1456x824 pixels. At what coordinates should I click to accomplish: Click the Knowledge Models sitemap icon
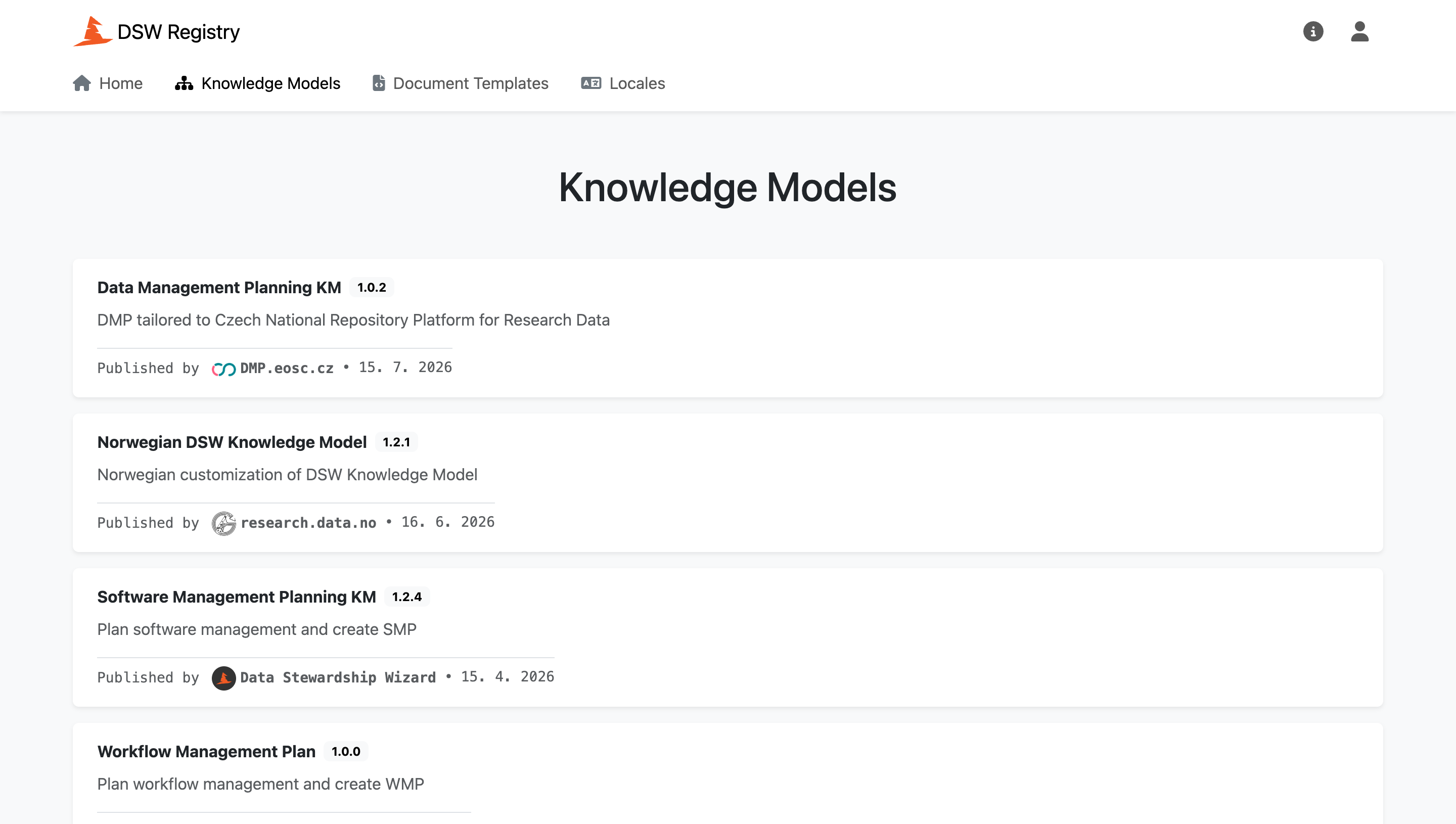point(184,83)
